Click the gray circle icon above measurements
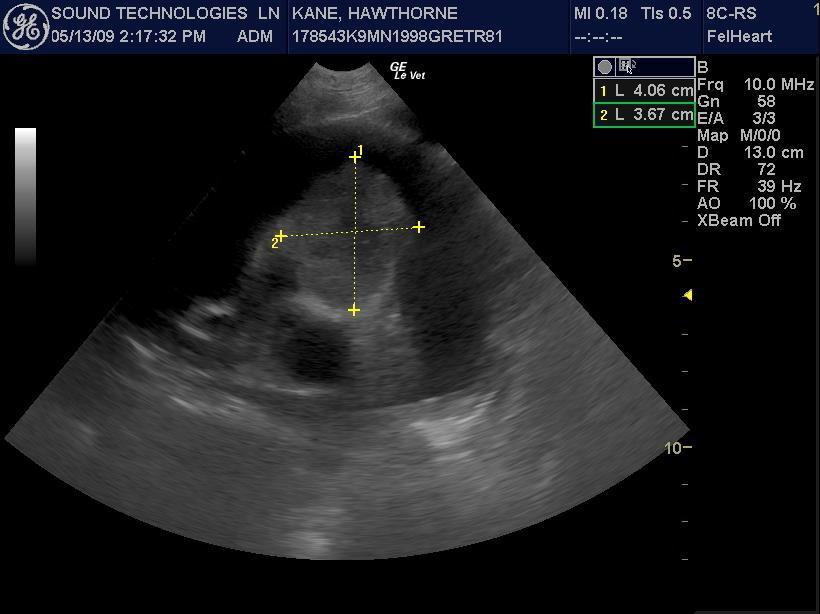The height and width of the screenshot is (614, 820). click(604, 67)
